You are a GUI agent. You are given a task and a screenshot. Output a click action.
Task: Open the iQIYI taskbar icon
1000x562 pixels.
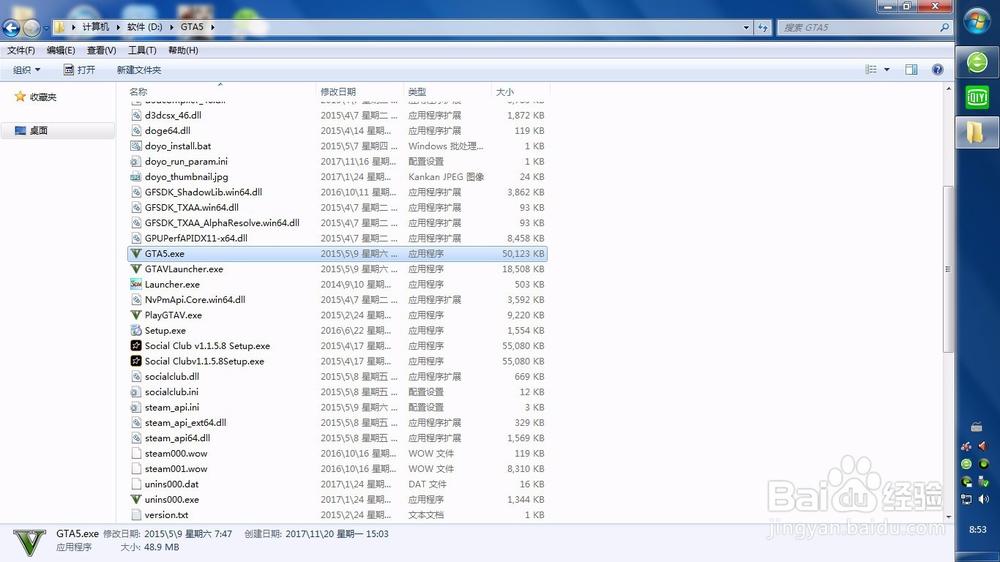(x=977, y=97)
